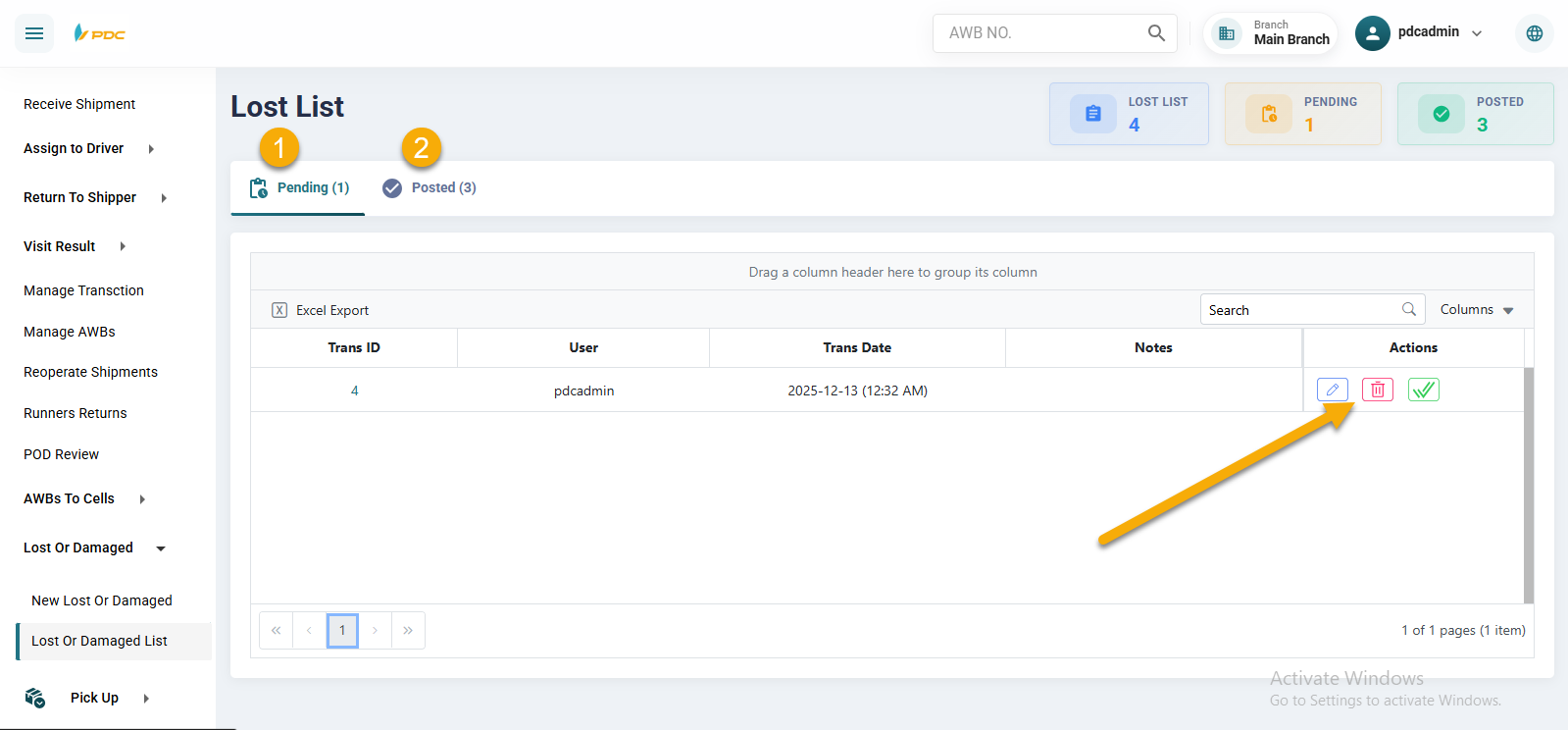Open the hamburger menu in header
The height and width of the screenshot is (730, 1568).
(x=34, y=33)
